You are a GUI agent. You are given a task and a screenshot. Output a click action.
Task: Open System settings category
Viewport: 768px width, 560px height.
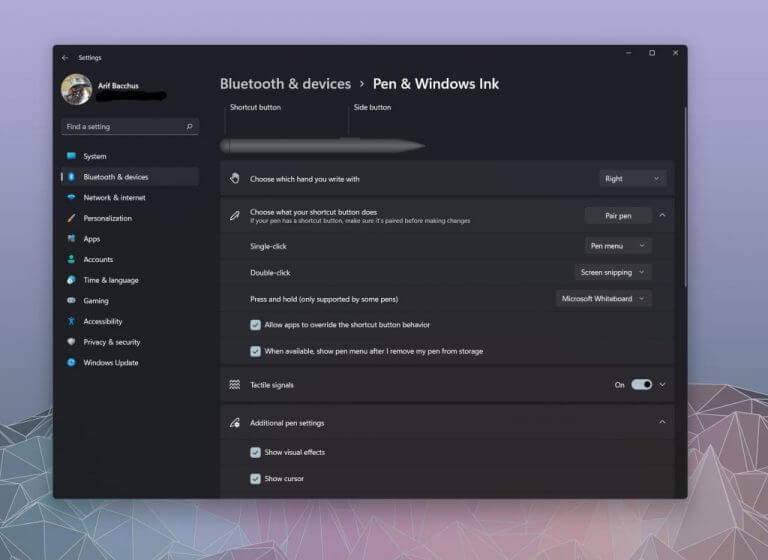tap(130, 156)
